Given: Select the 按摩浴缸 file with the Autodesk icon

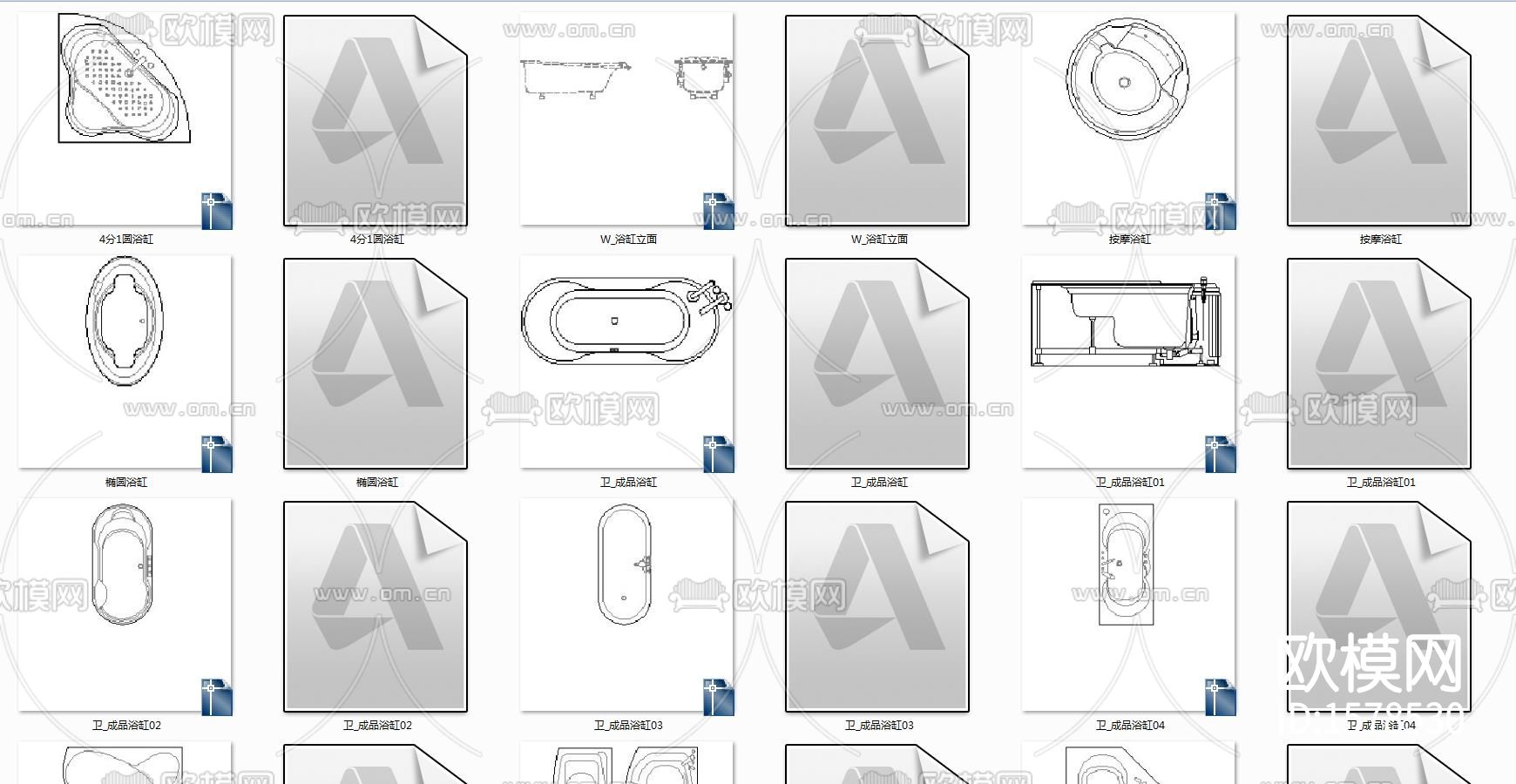Looking at the screenshot, I should [1379, 121].
